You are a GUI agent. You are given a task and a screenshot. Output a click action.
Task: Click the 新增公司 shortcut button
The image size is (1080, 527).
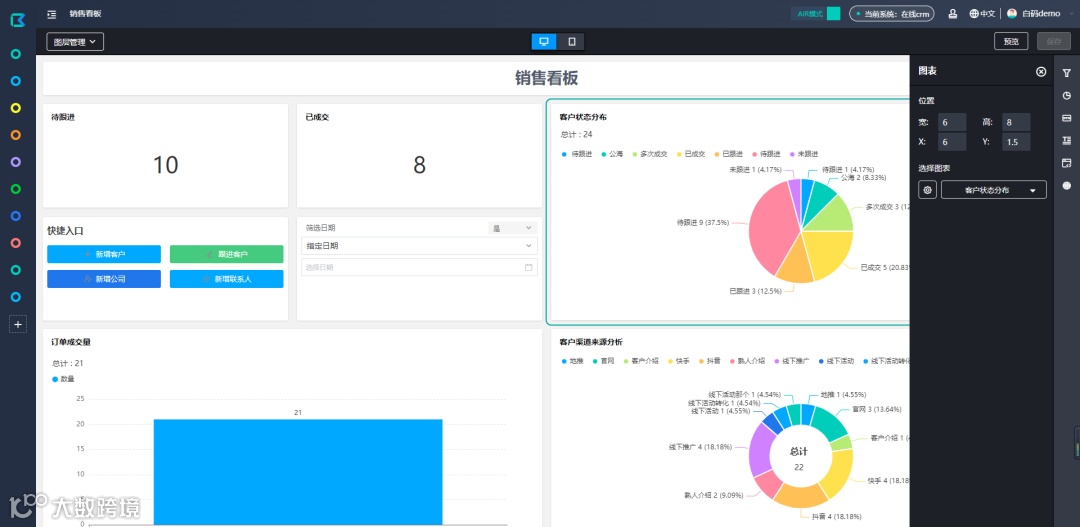104,279
